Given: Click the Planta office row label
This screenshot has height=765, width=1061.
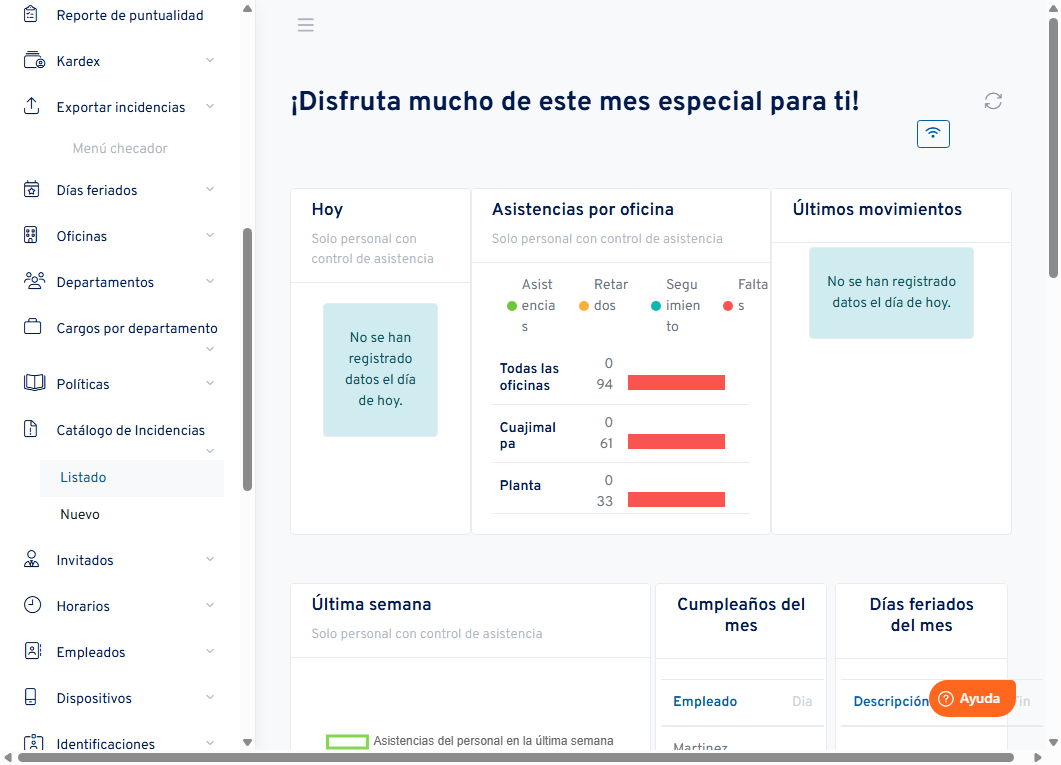Looking at the screenshot, I should pos(520,486).
